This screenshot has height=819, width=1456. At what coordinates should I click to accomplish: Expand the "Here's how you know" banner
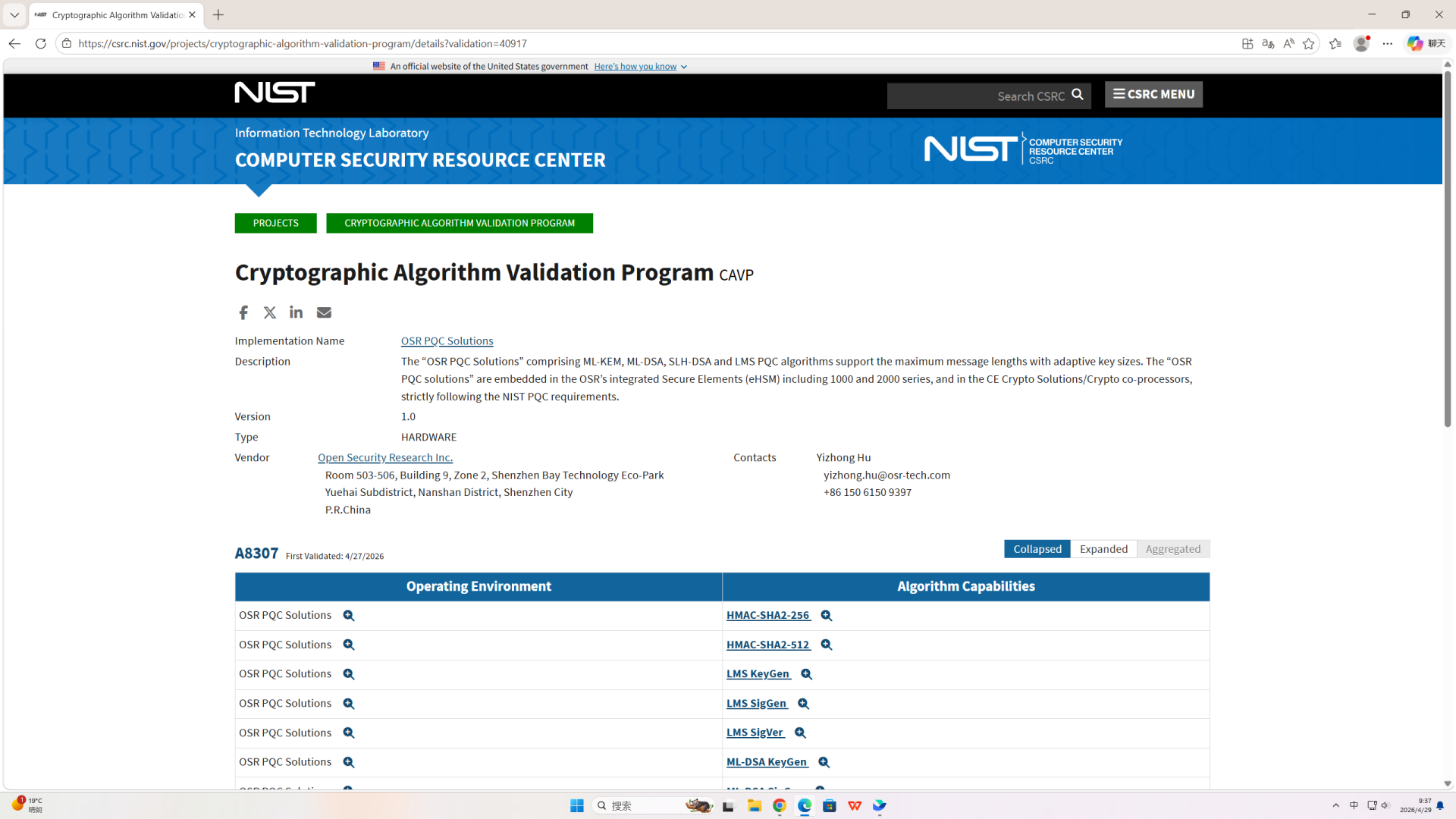pos(640,67)
